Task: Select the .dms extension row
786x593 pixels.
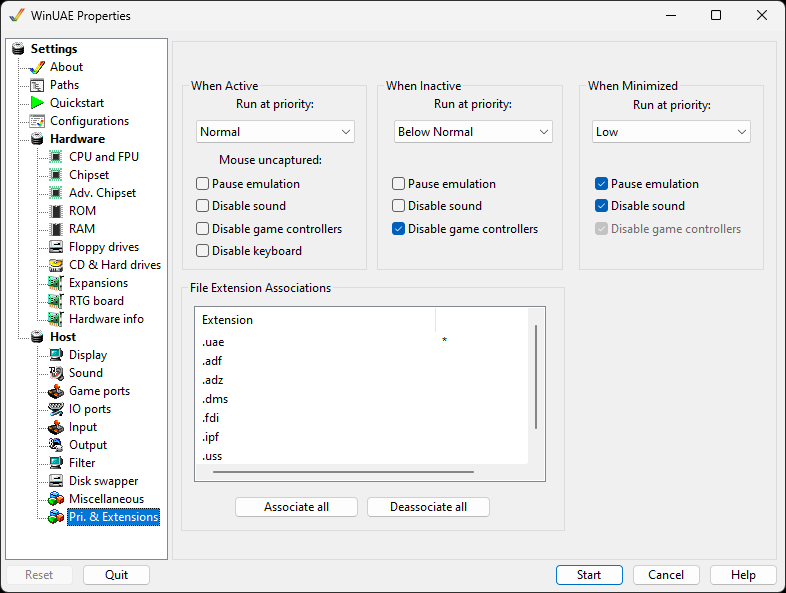Action: click(x=361, y=399)
